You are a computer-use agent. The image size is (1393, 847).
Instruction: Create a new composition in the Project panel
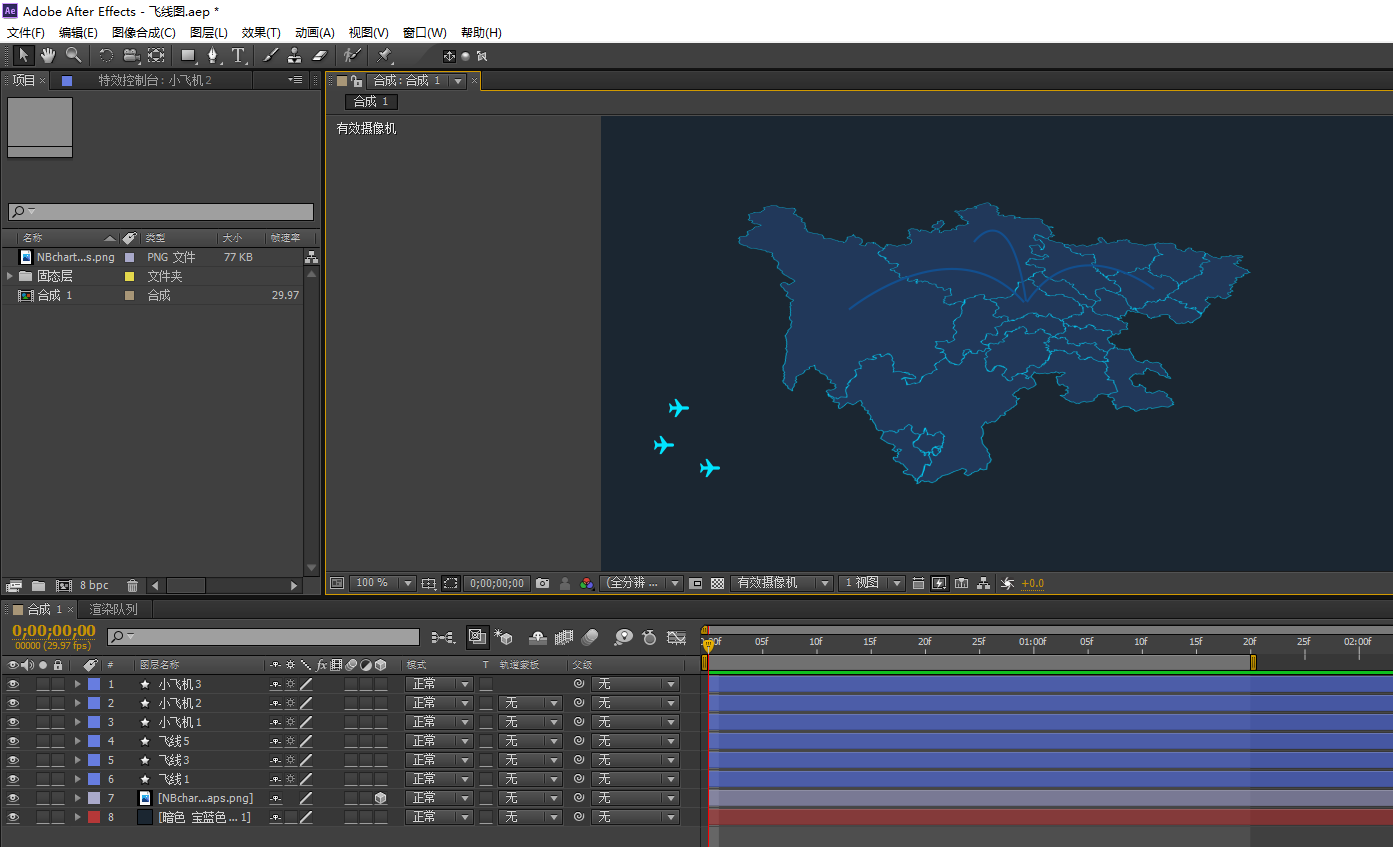pyautogui.click(x=63, y=585)
